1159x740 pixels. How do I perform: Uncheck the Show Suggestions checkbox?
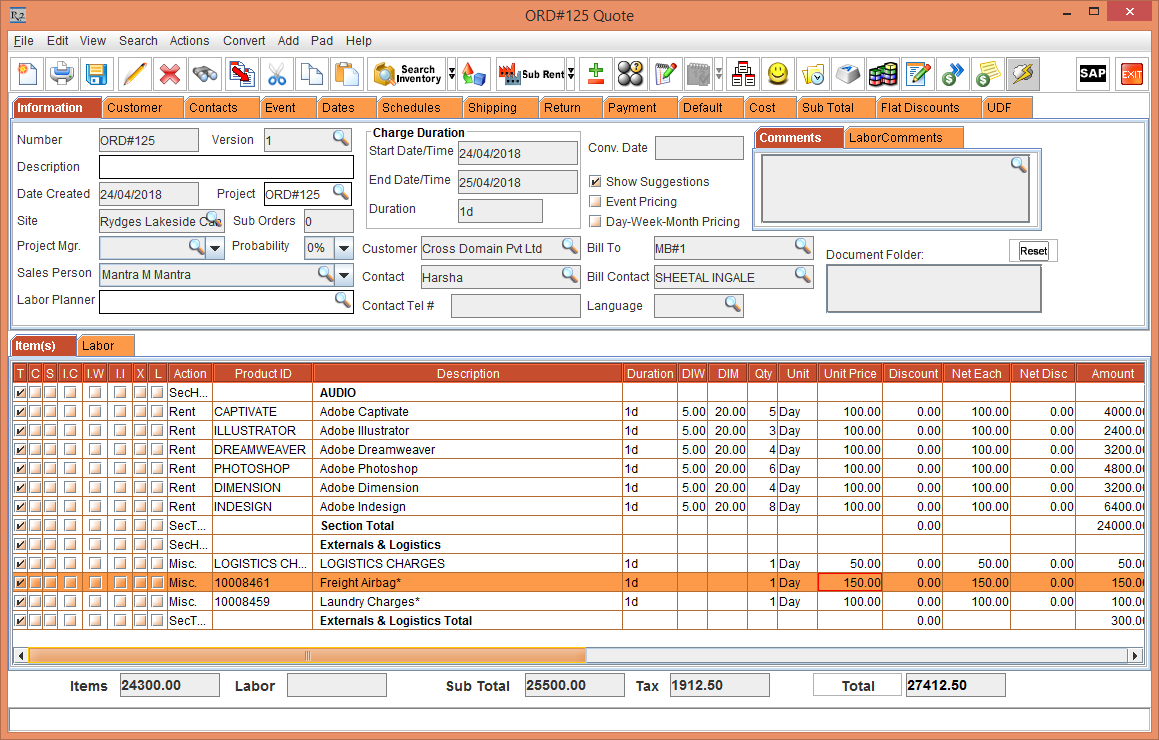pyautogui.click(x=595, y=182)
